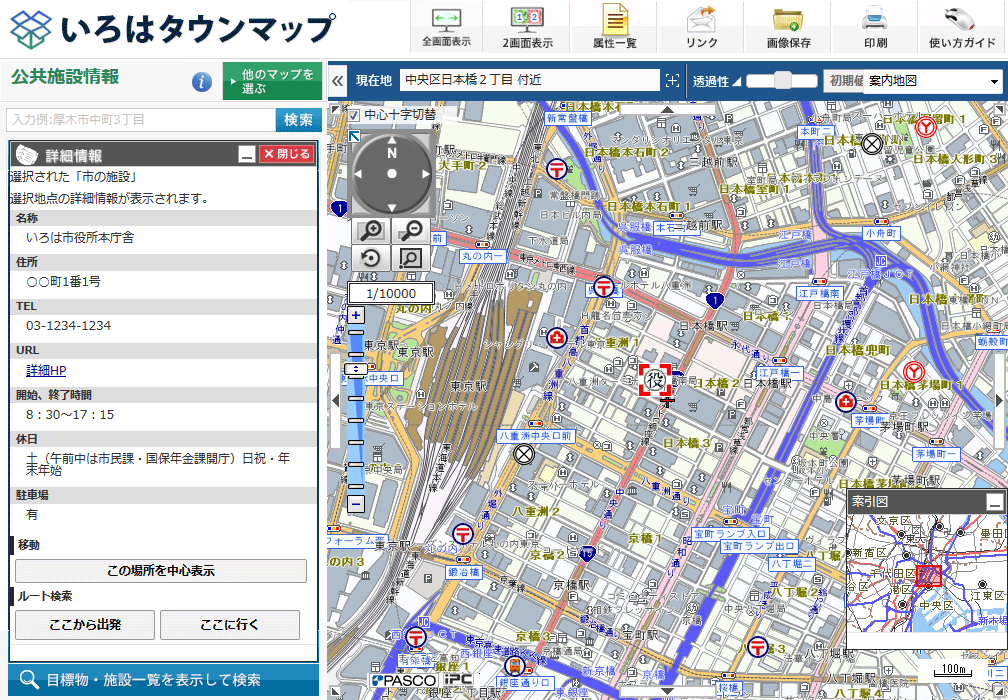Click この場所を中心表示 to center the location
Screen dimensions: 1008x700
161,570
